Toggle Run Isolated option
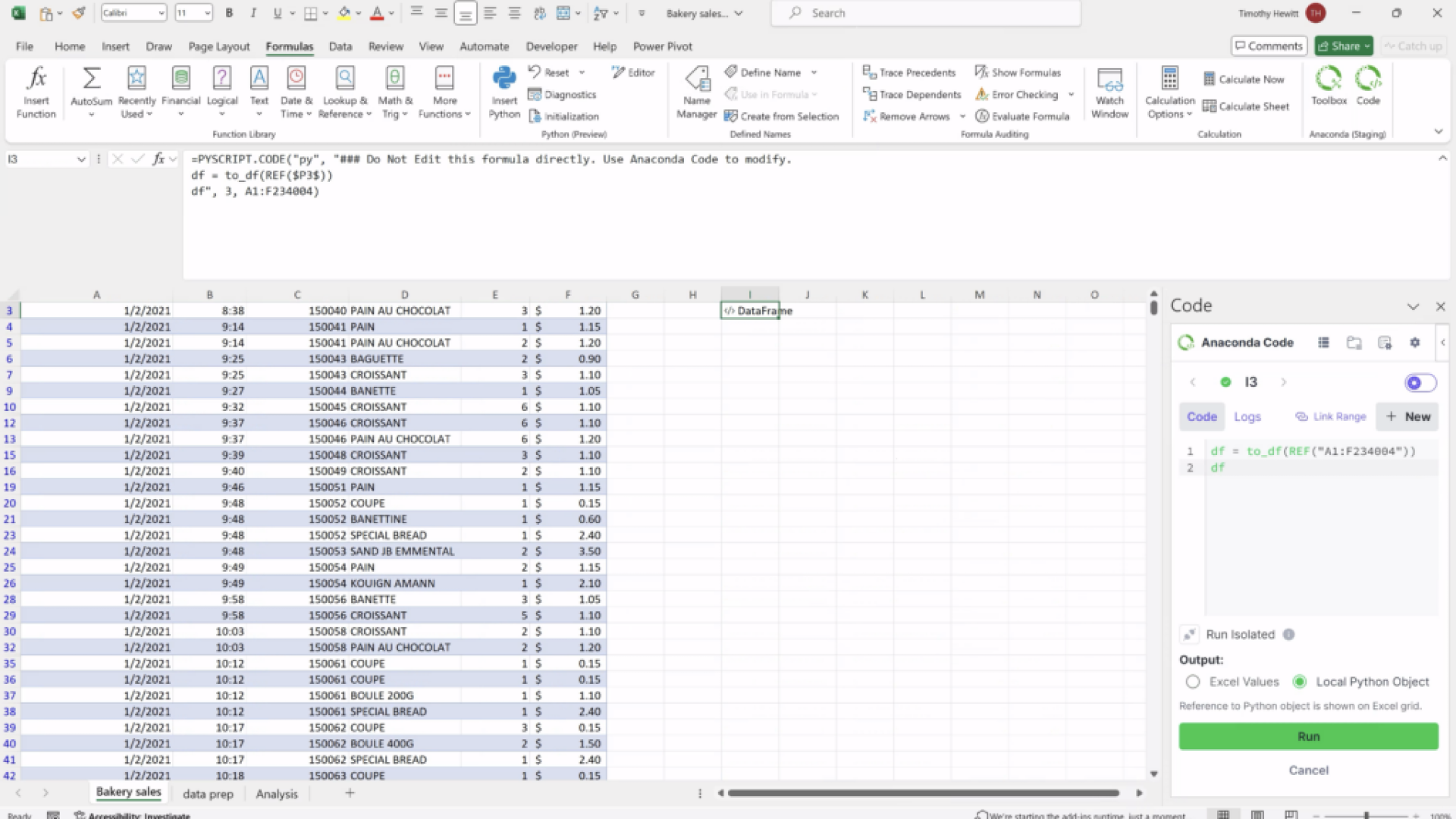Viewport: 1456px width, 819px height. tap(1189, 635)
